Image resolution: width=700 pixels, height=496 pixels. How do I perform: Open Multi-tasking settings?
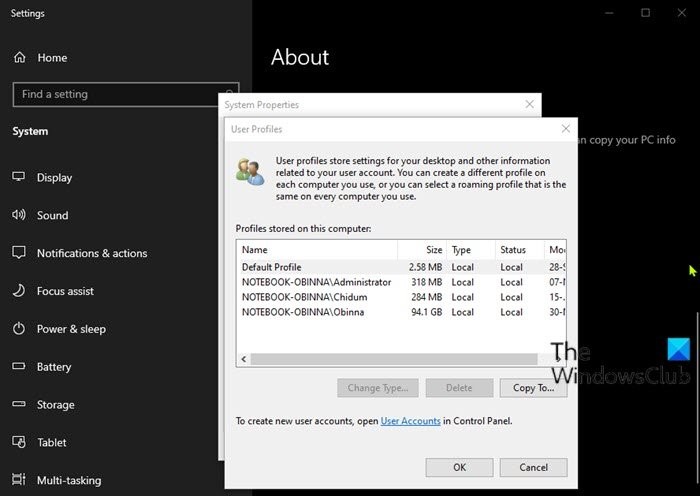click(x=69, y=480)
